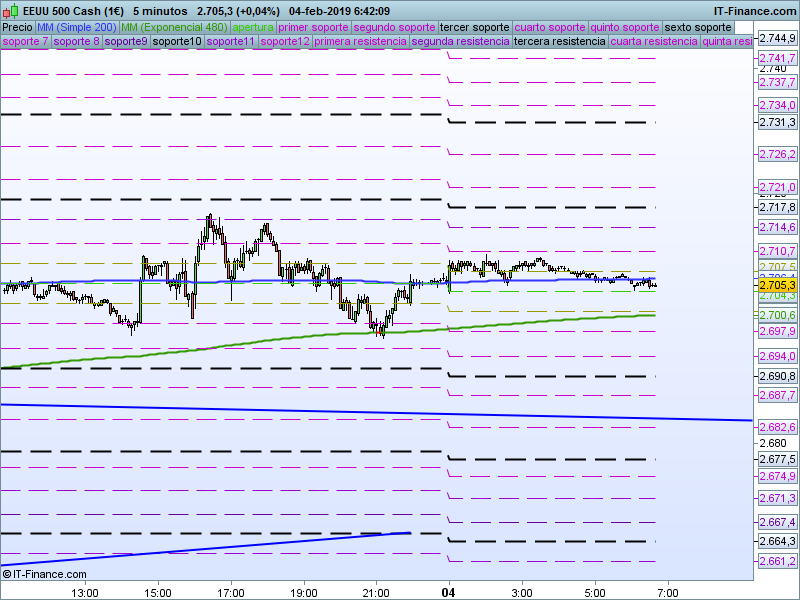Click price axis label 2.721,0
The height and width of the screenshot is (600, 800).
pos(777,187)
